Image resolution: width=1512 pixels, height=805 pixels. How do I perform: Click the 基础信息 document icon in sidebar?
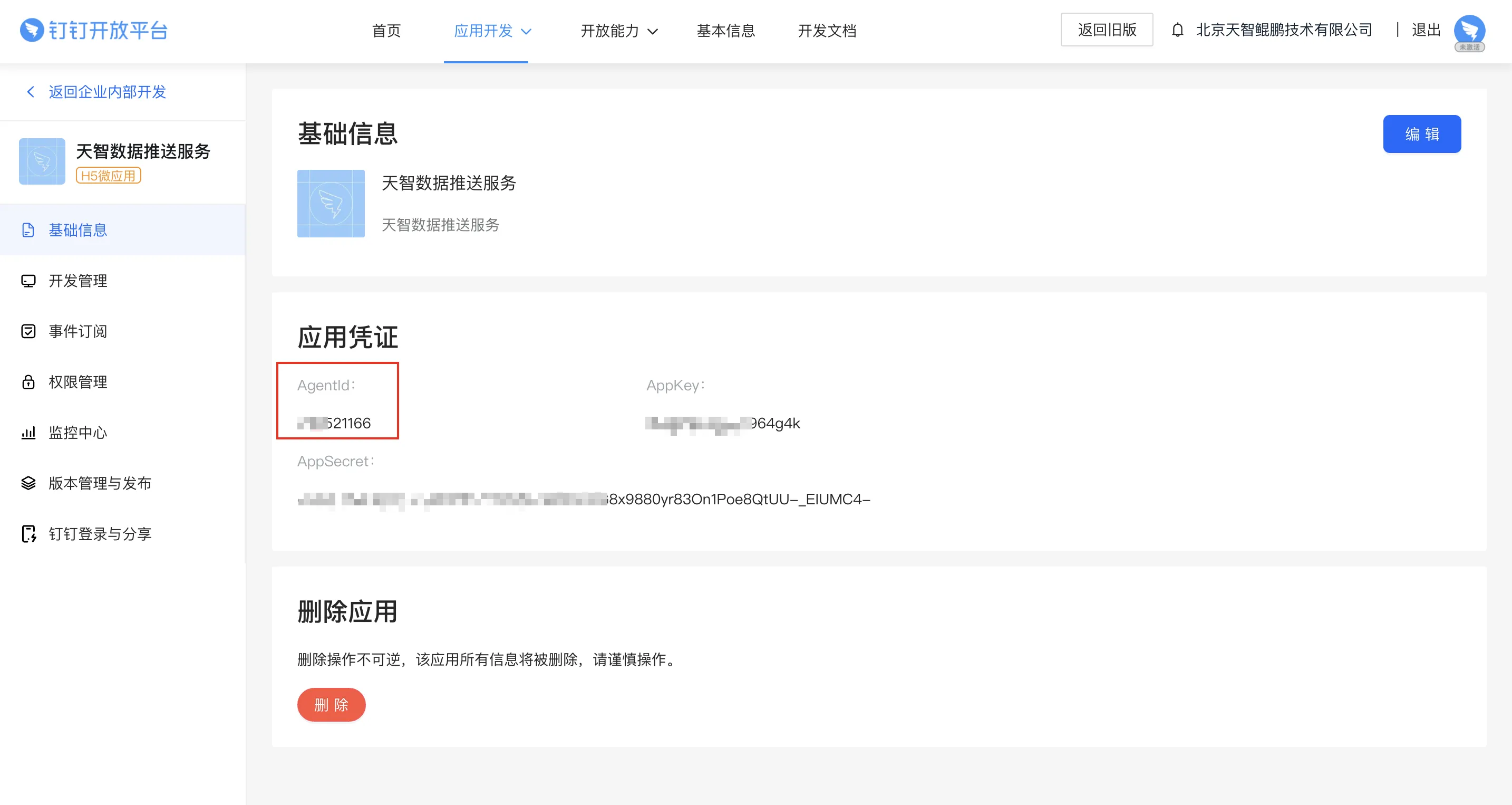click(x=28, y=230)
